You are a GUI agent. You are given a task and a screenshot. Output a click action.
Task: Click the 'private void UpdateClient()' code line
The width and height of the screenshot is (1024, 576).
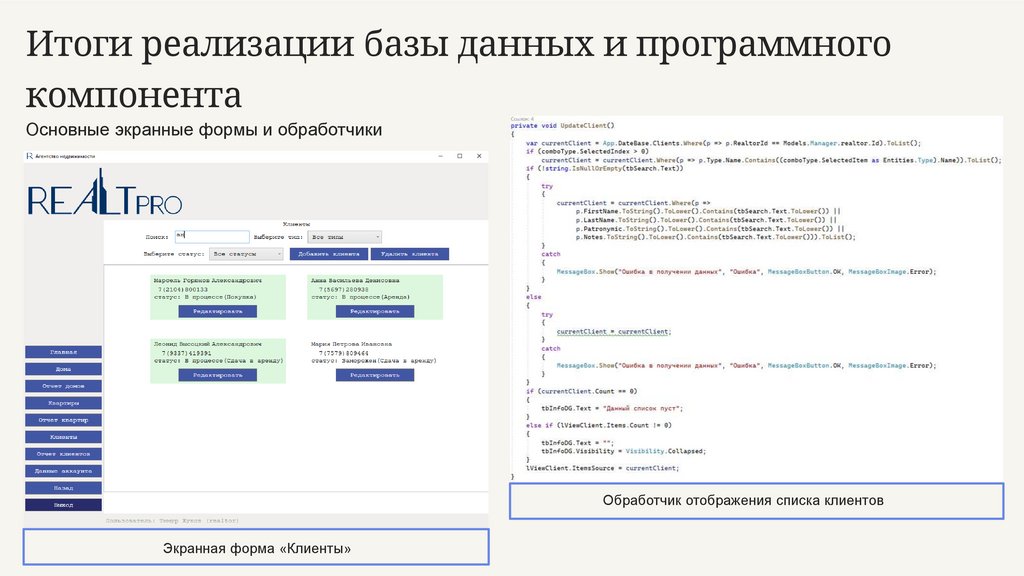[562, 125]
